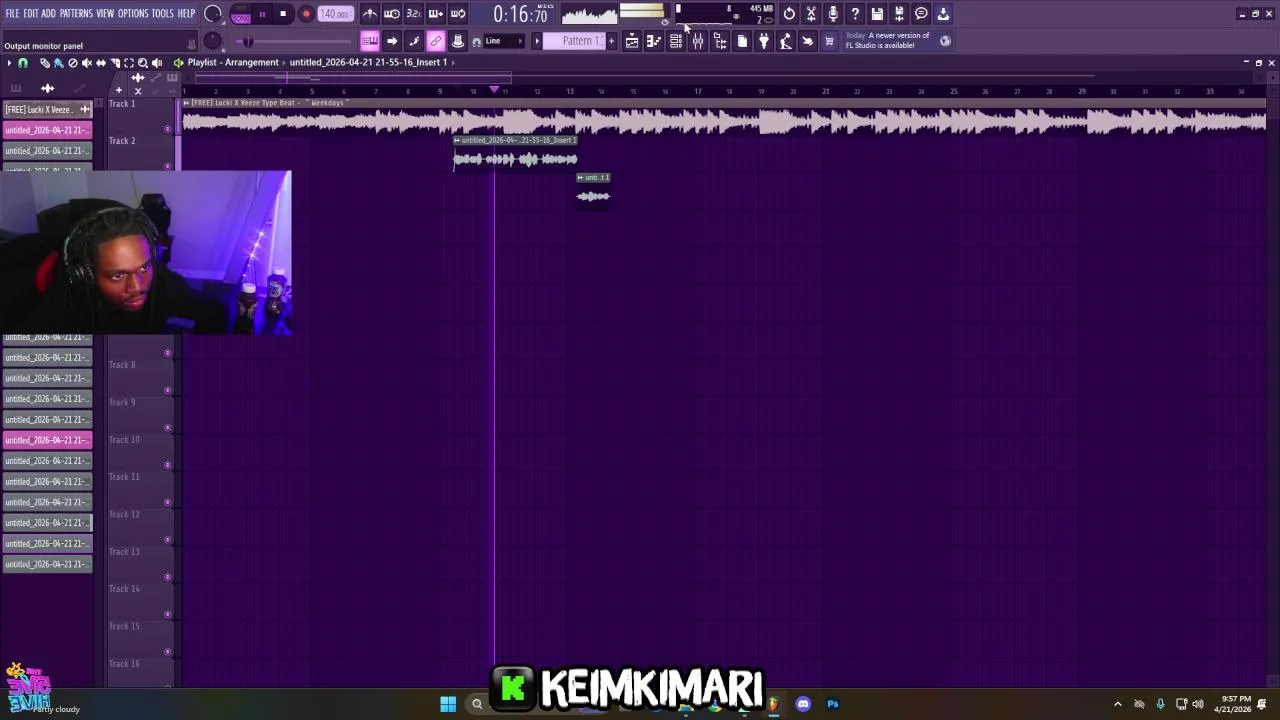
Task: Stop playback with the stop button
Action: point(283,14)
